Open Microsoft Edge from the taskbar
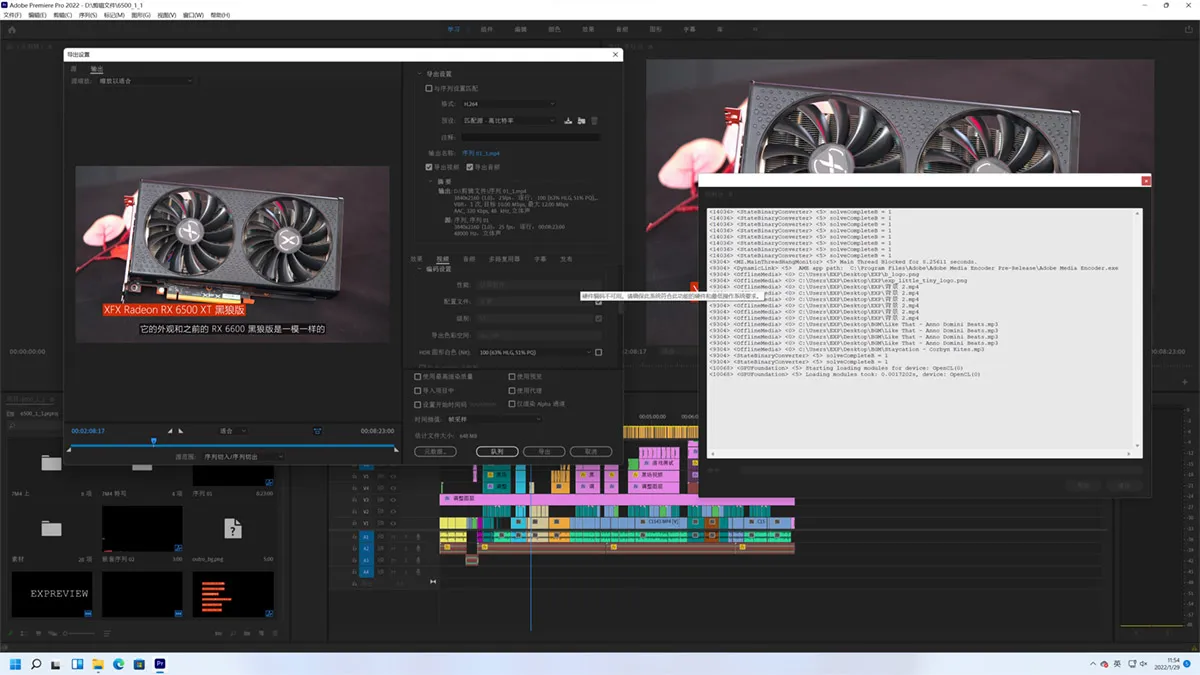1200x675 pixels. (118, 664)
